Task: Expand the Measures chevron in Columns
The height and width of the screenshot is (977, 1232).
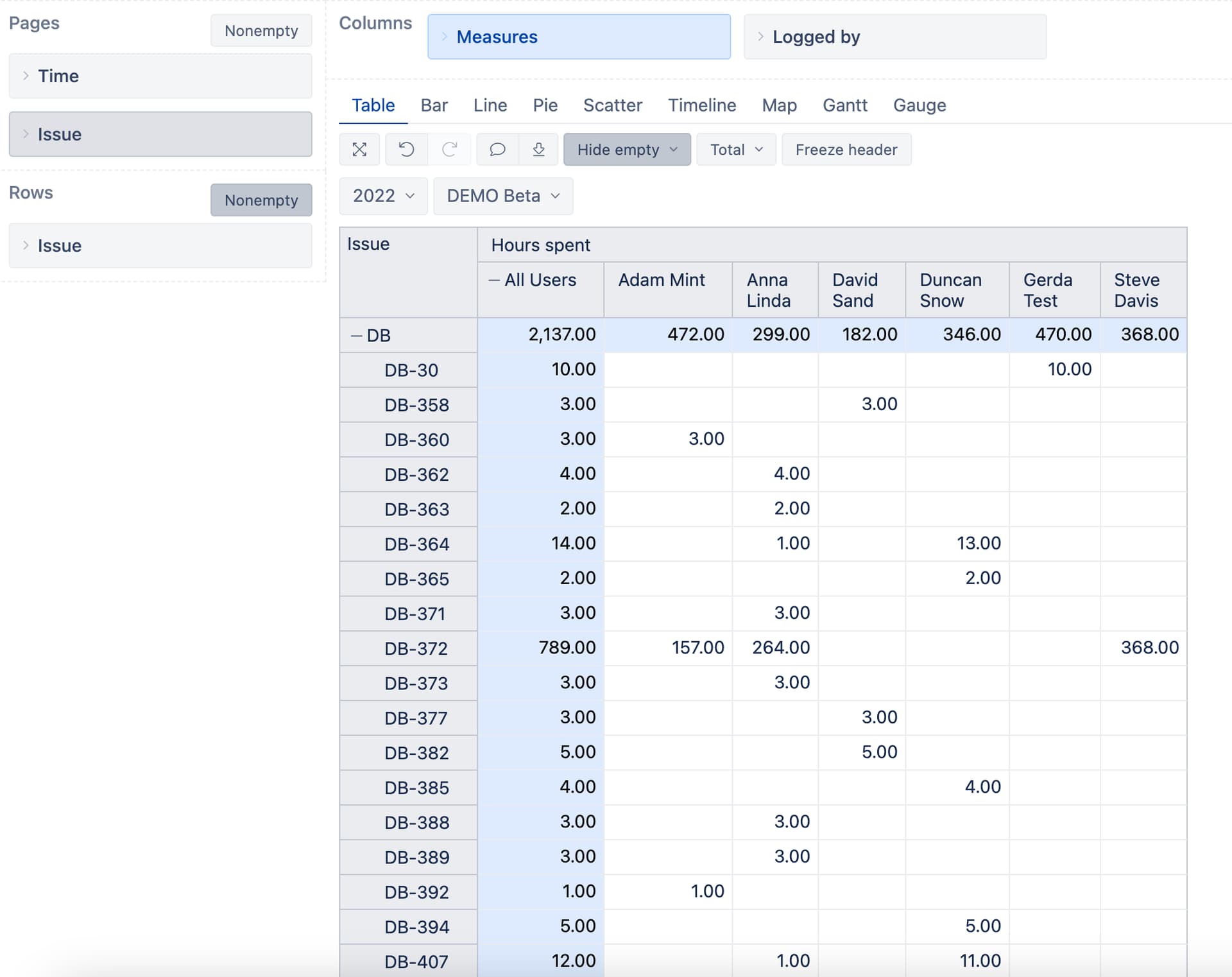Action: tap(445, 37)
